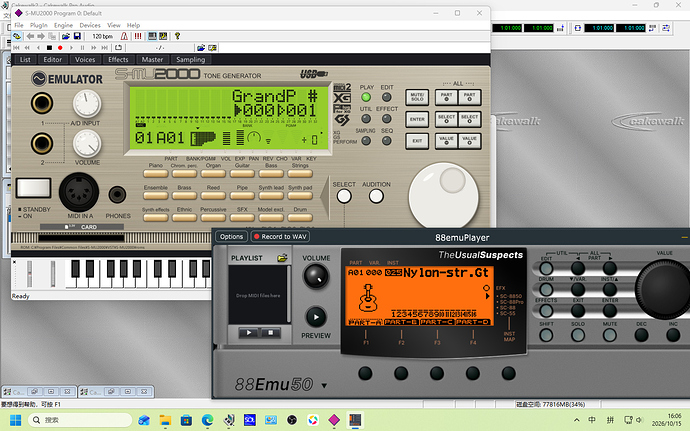Switch to the Voices tab
Viewport: 690px width, 431px height.
click(x=85, y=59)
